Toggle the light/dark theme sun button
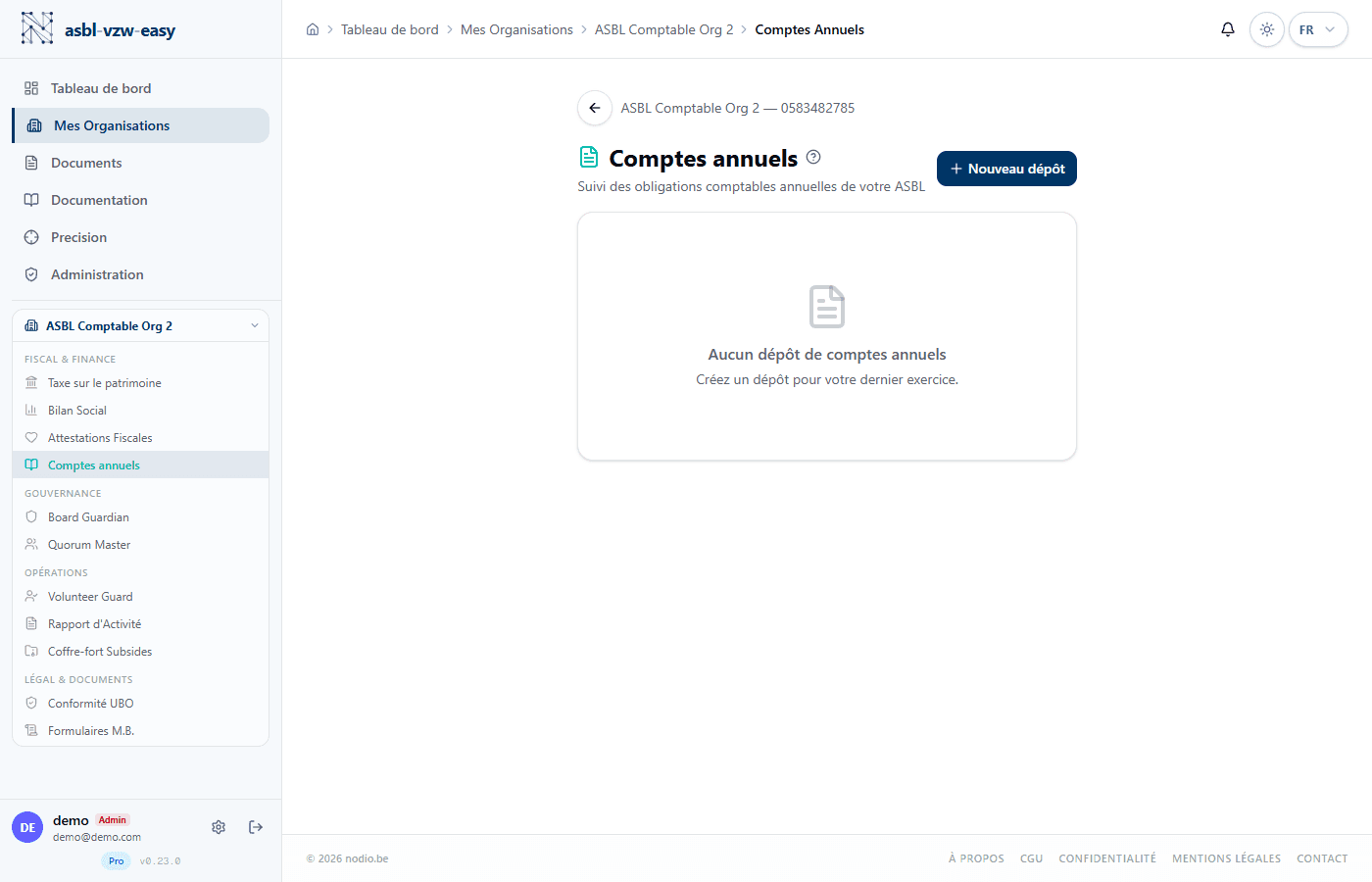This screenshot has width=1372, height=882. pyautogui.click(x=1267, y=29)
